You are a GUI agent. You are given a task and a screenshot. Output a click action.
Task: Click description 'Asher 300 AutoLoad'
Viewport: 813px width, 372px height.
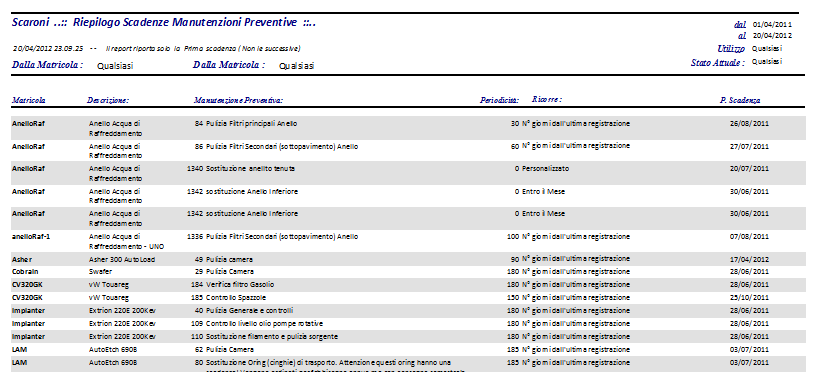point(122,259)
